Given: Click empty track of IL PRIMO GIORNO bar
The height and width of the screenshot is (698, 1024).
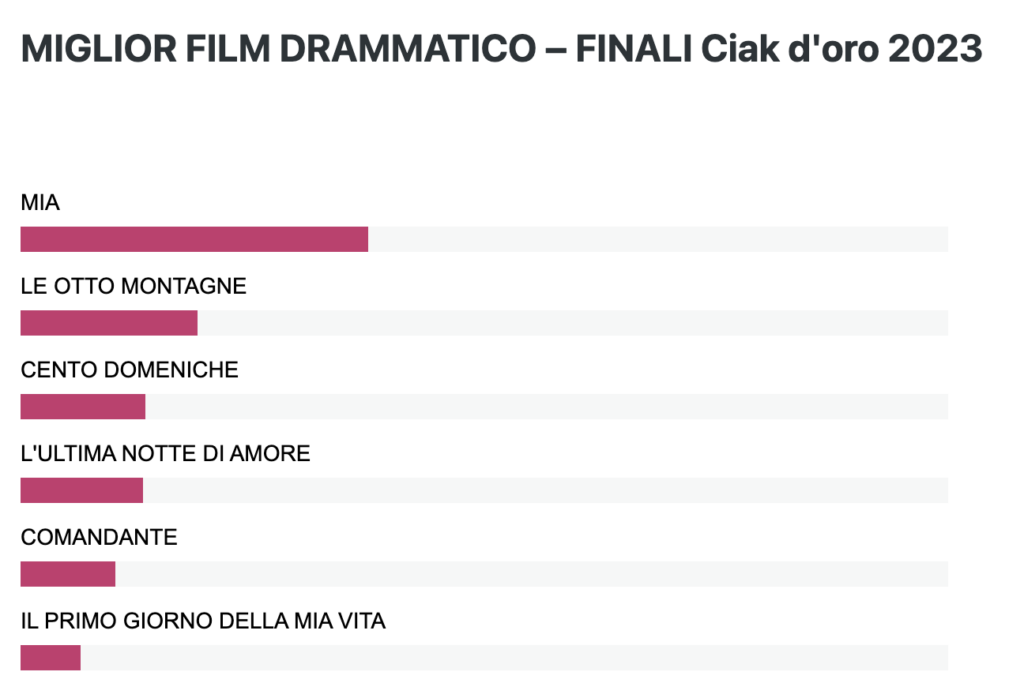Looking at the screenshot, I should point(515,658).
